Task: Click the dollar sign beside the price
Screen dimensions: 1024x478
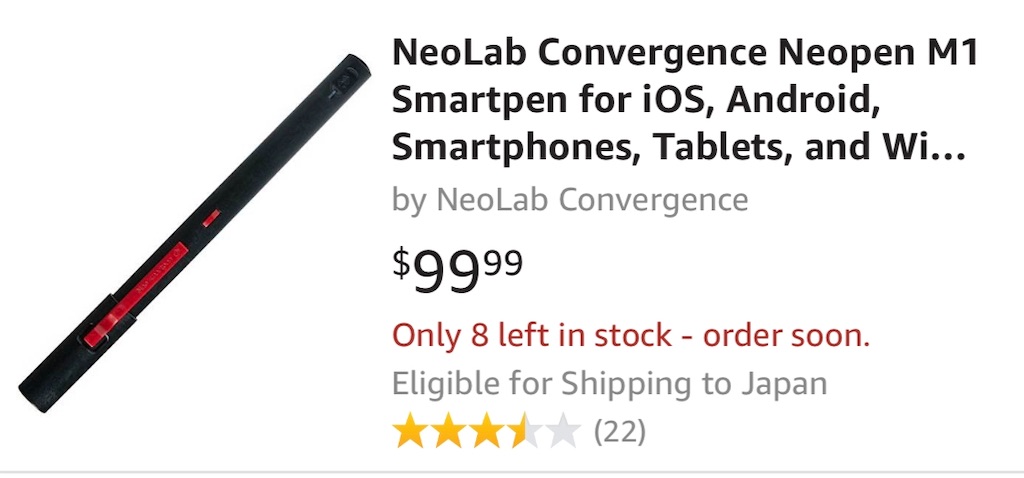Action: click(401, 263)
